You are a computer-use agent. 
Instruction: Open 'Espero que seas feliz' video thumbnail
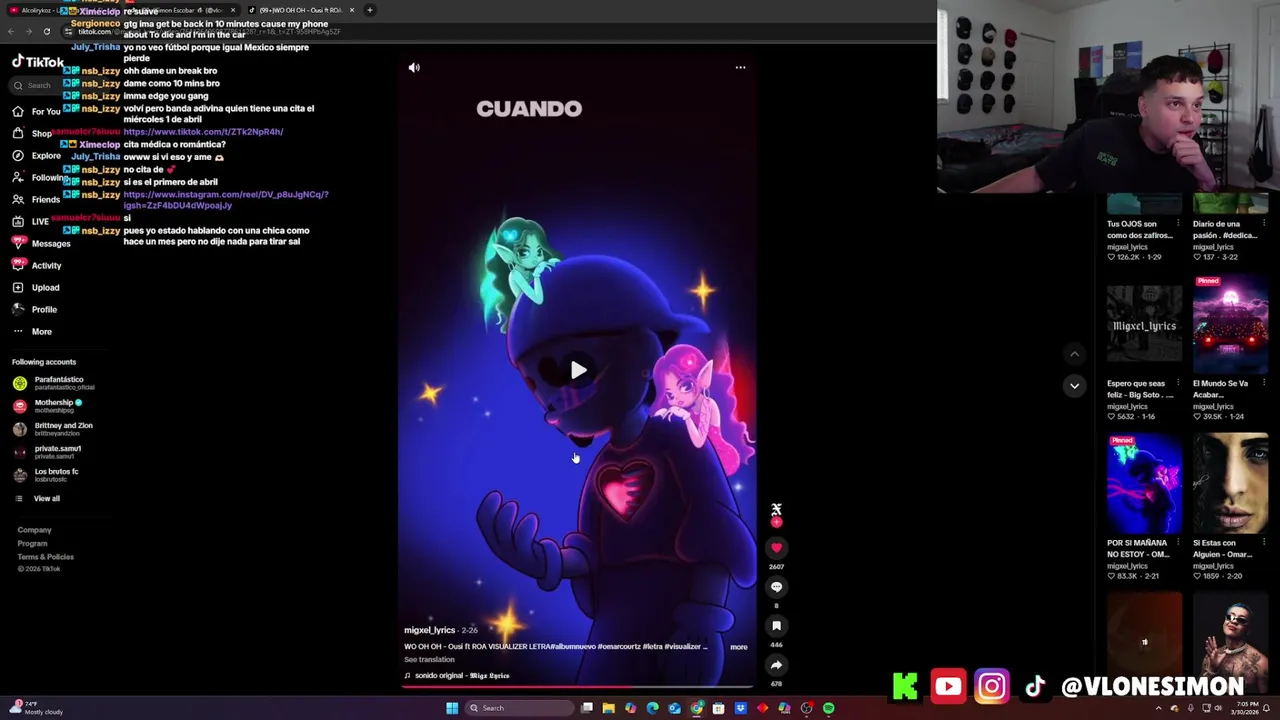tap(1144, 325)
